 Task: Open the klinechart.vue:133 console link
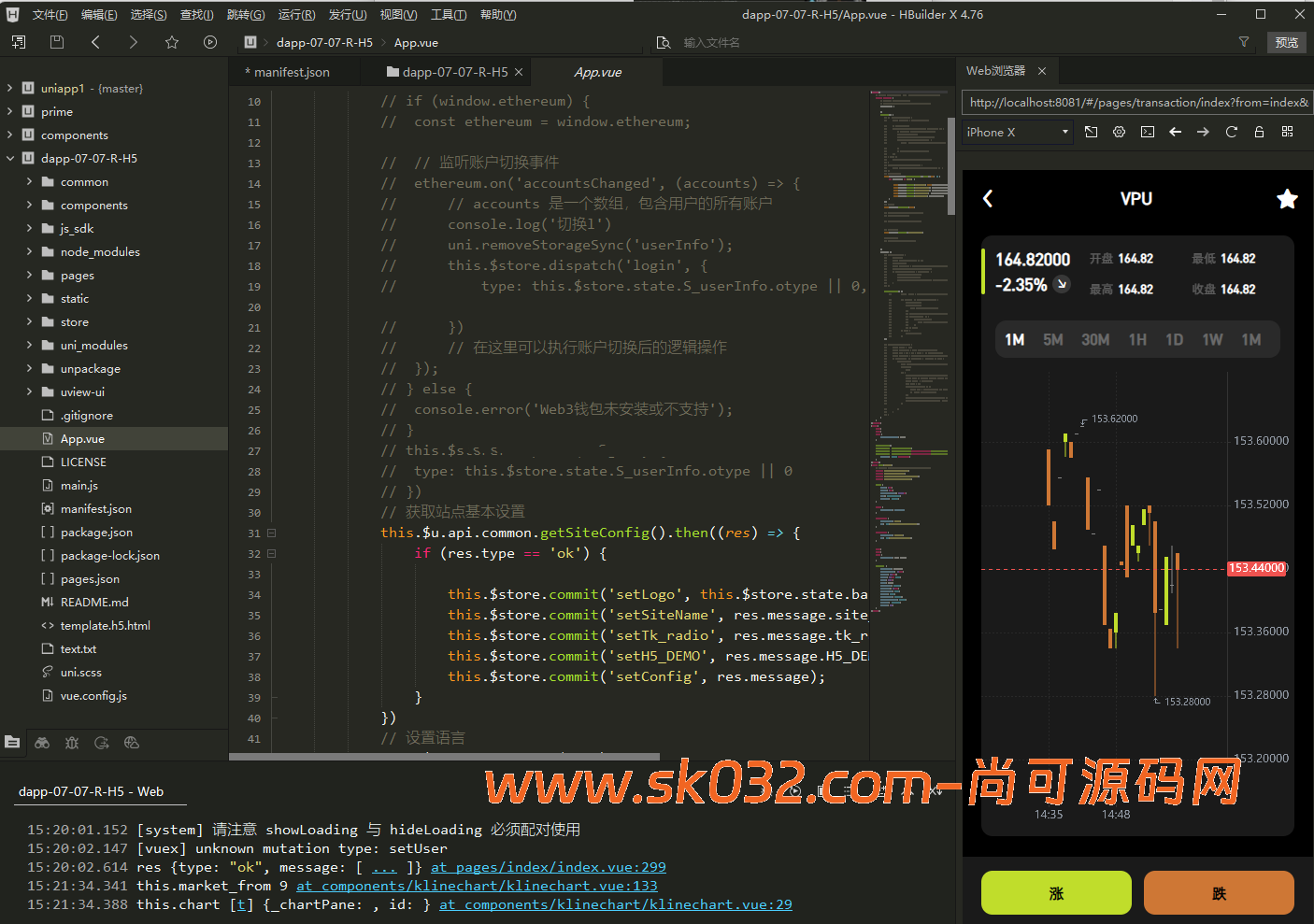click(x=477, y=886)
